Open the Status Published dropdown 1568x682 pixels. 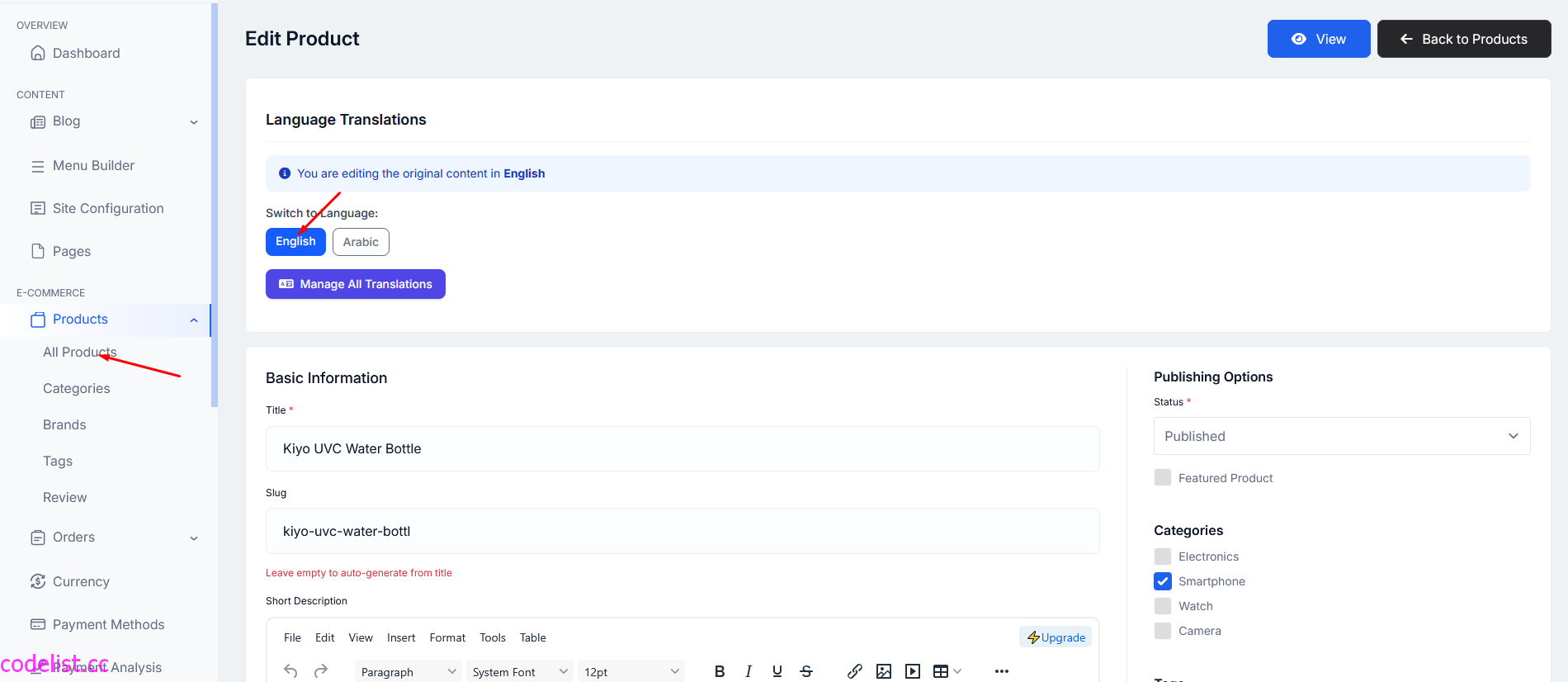point(1342,436)
